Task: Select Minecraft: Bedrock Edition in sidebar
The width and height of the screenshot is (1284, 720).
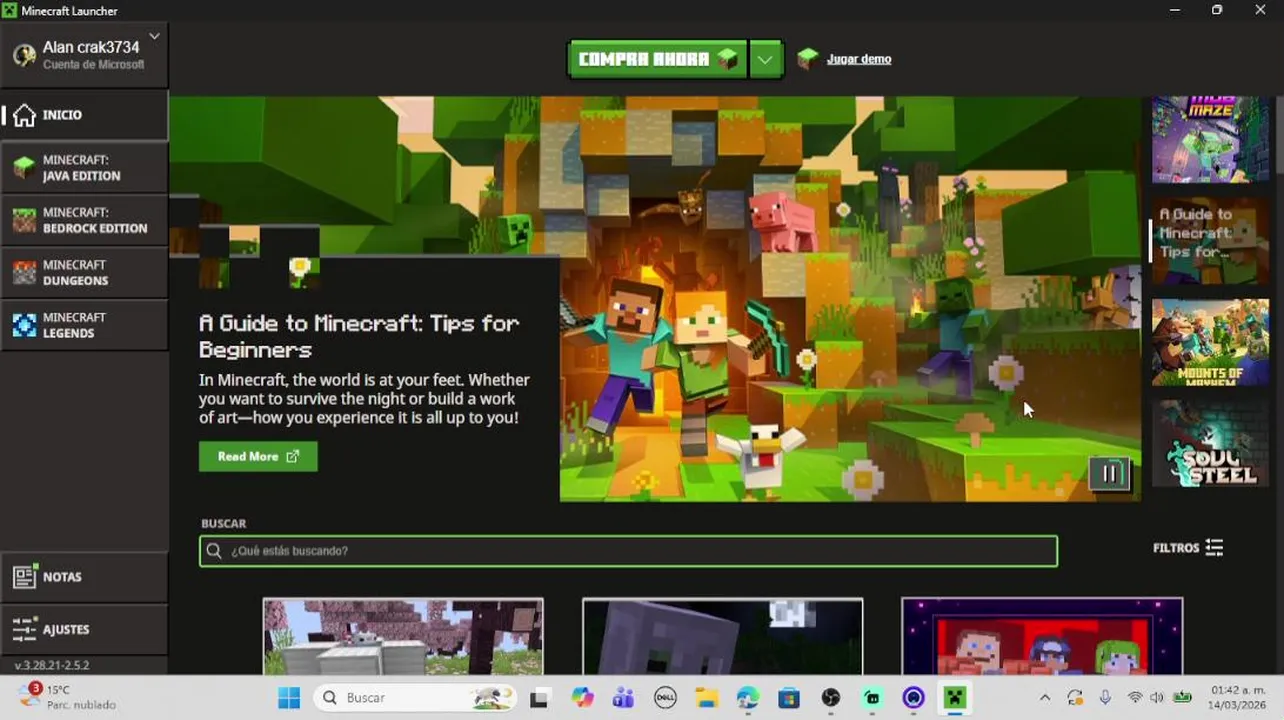Action: [x=84, y=220]
